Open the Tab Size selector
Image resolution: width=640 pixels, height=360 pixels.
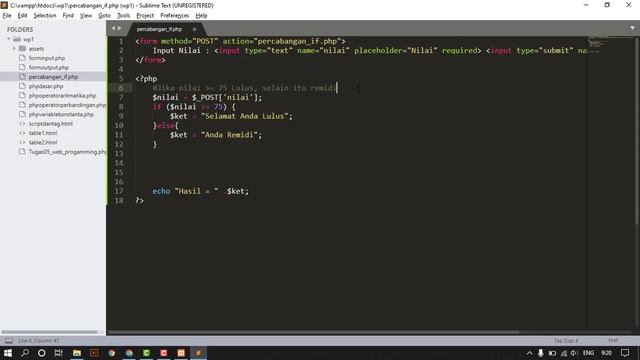point(566,340)
